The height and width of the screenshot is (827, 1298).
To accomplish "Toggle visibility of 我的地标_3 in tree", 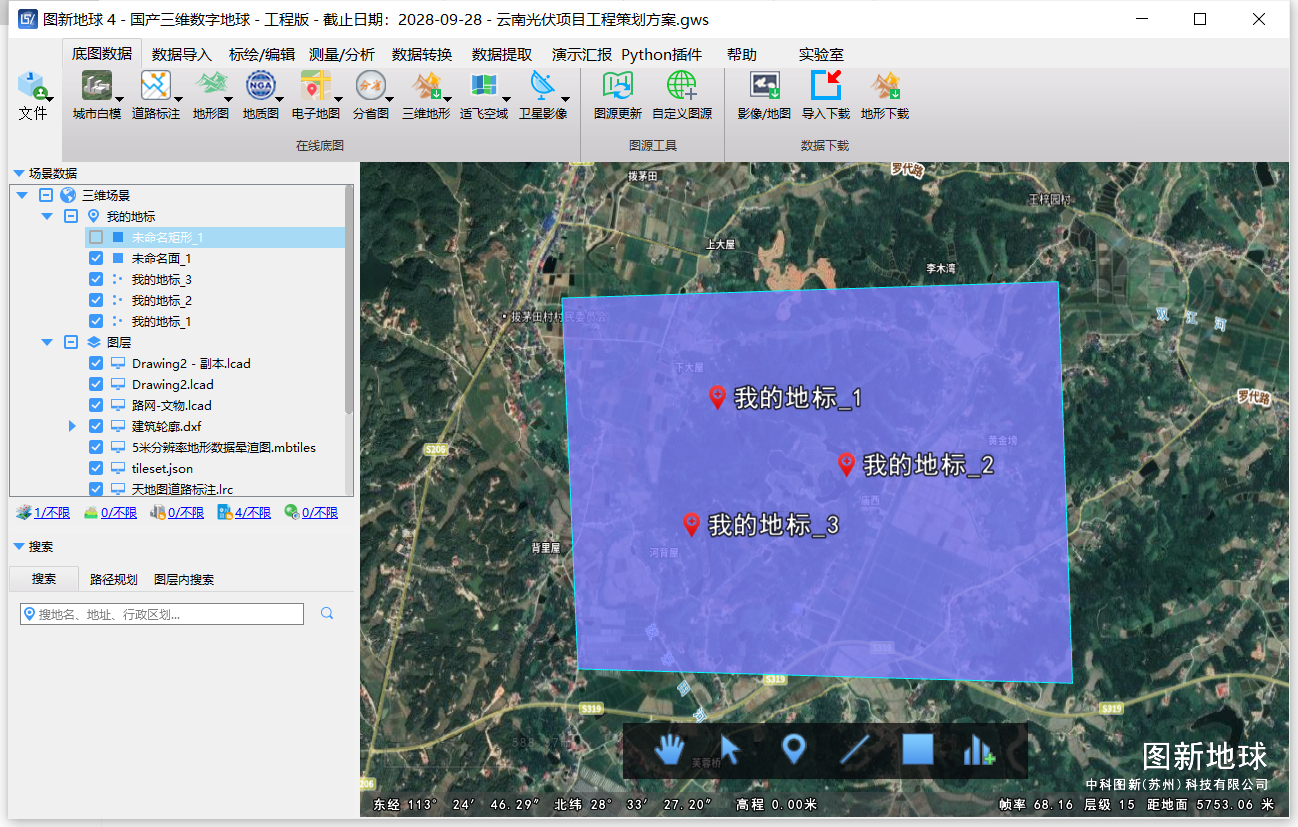I will pos(96,279).
